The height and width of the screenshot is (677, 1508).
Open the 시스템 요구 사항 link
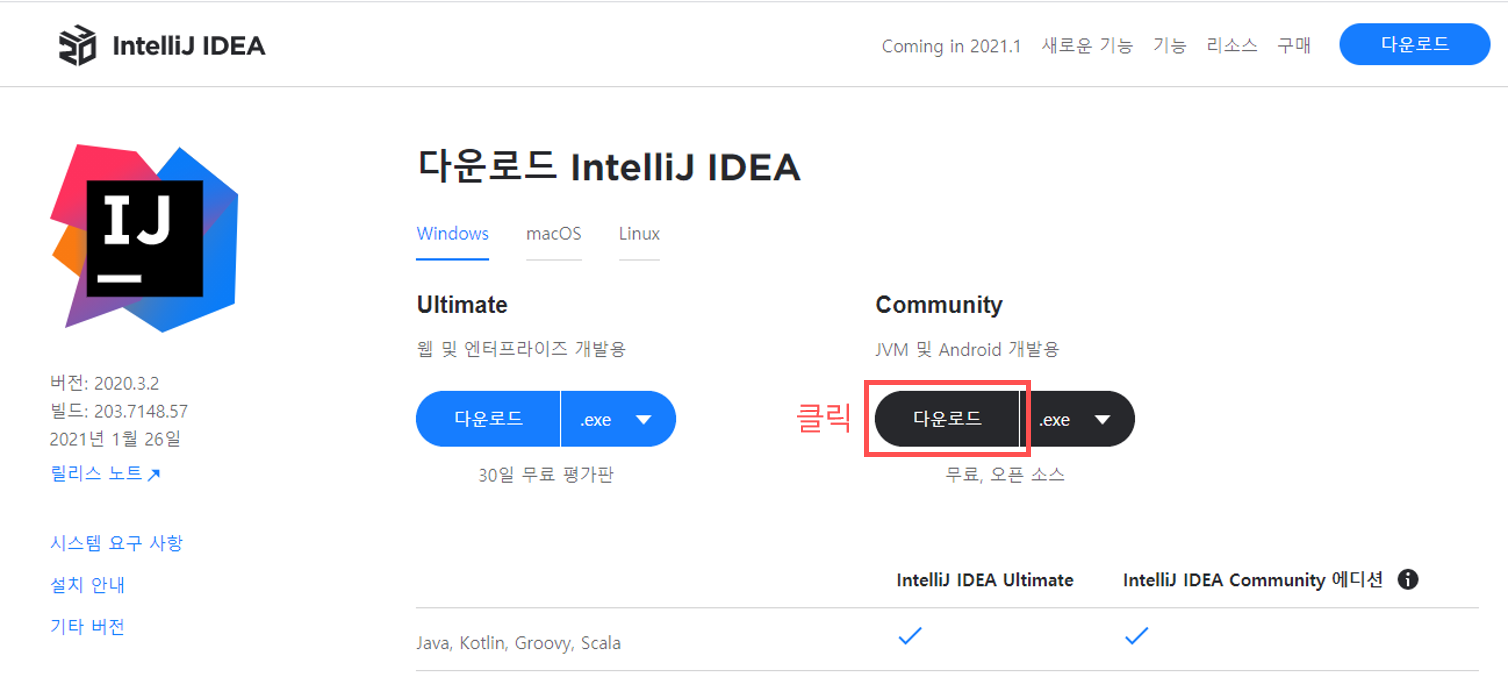click(x=116, y=543)
